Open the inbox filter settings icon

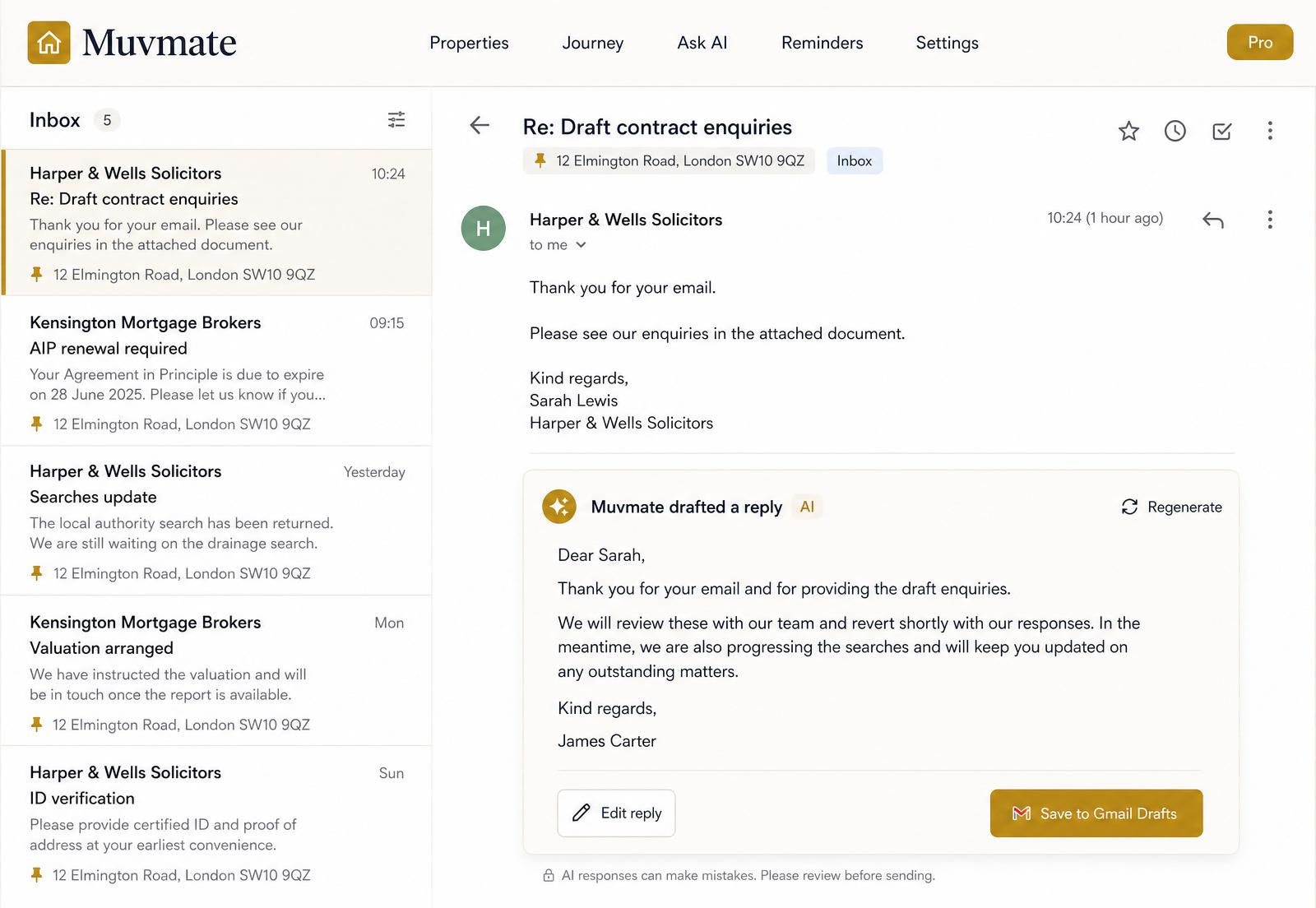[396, 120]
